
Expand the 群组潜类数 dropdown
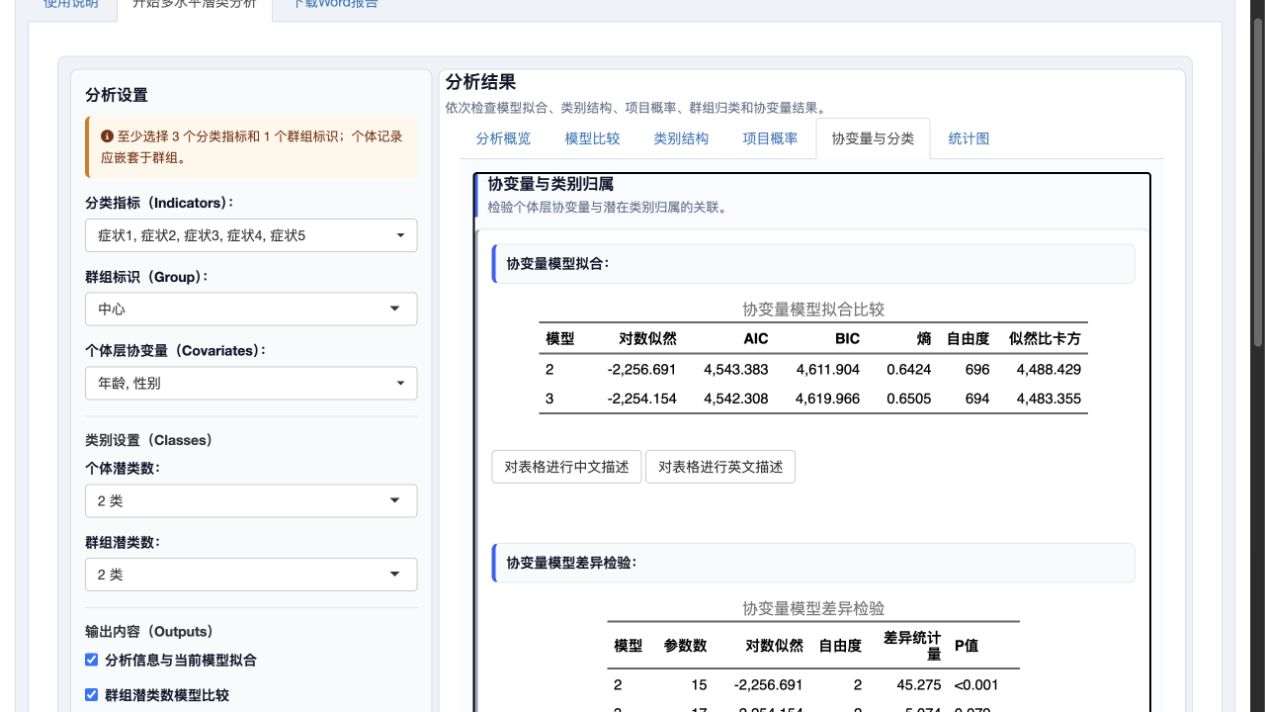click(x=251, y=575)
